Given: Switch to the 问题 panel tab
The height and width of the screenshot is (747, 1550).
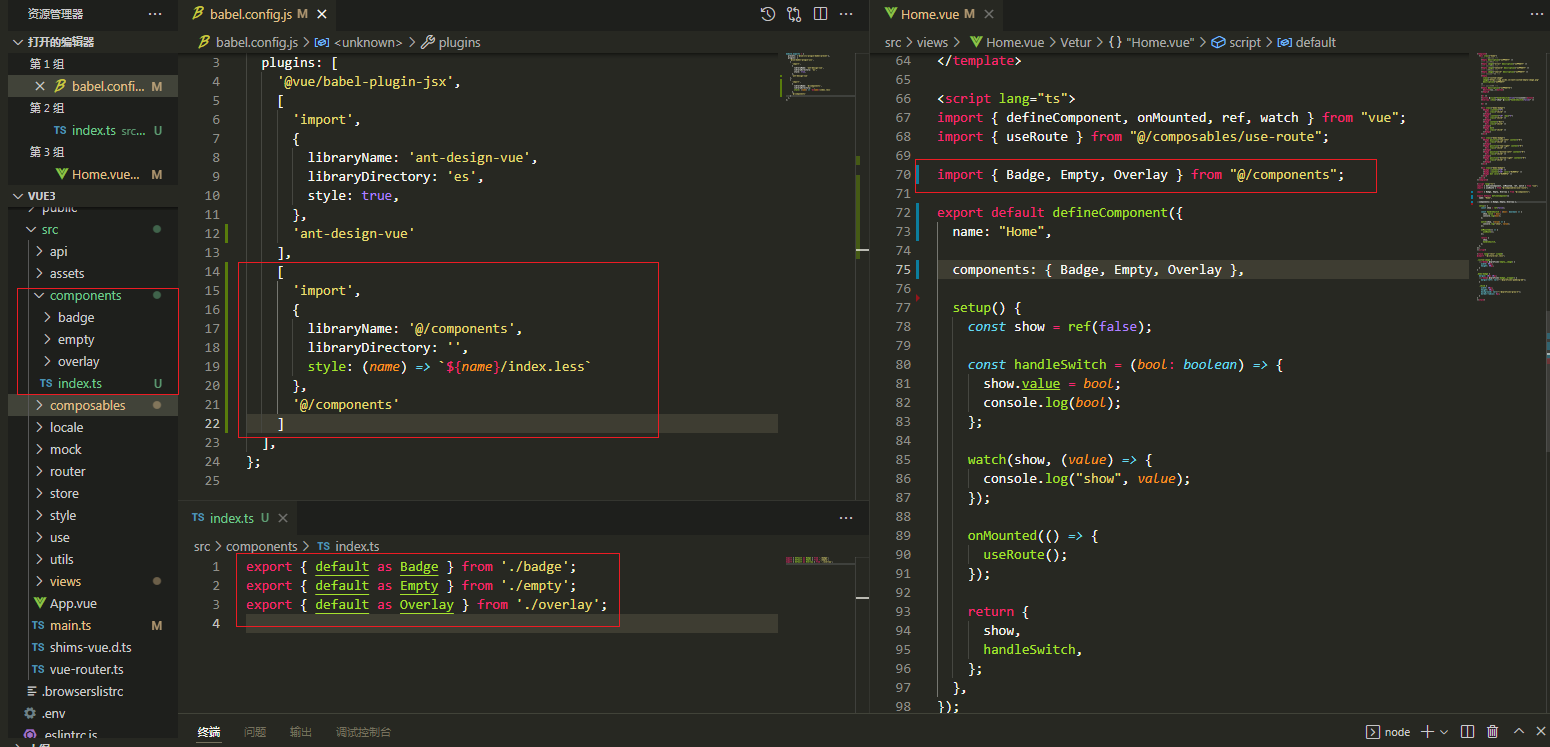Looking at the screenshot, I should coord(255,732).
